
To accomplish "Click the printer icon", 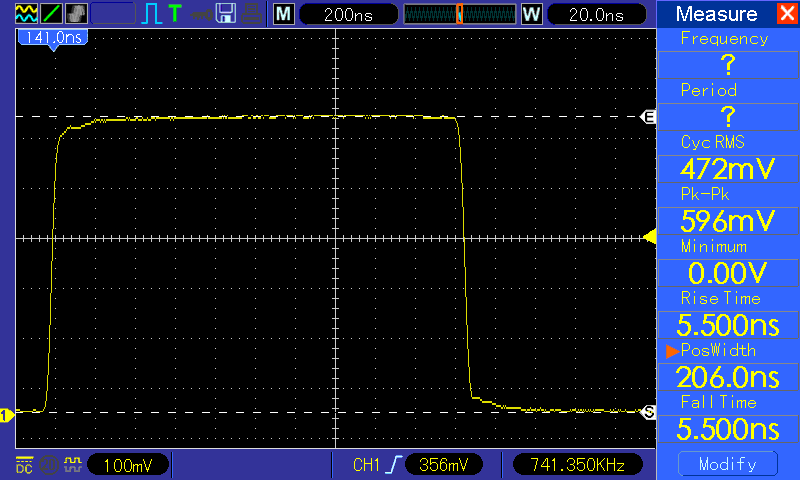I will [x=252, y=14].
